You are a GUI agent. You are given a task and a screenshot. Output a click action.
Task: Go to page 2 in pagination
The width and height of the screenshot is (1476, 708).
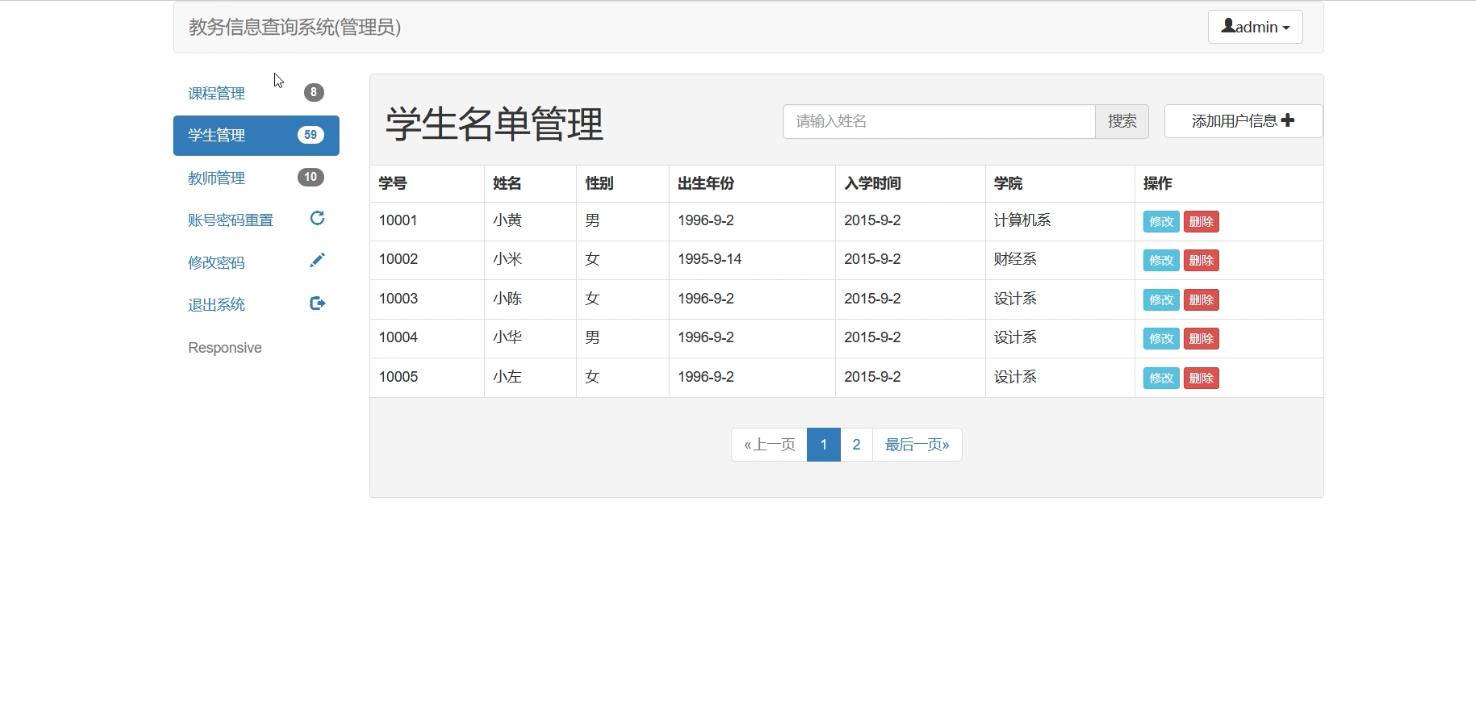pyautogui.click(x=856, y=445)
